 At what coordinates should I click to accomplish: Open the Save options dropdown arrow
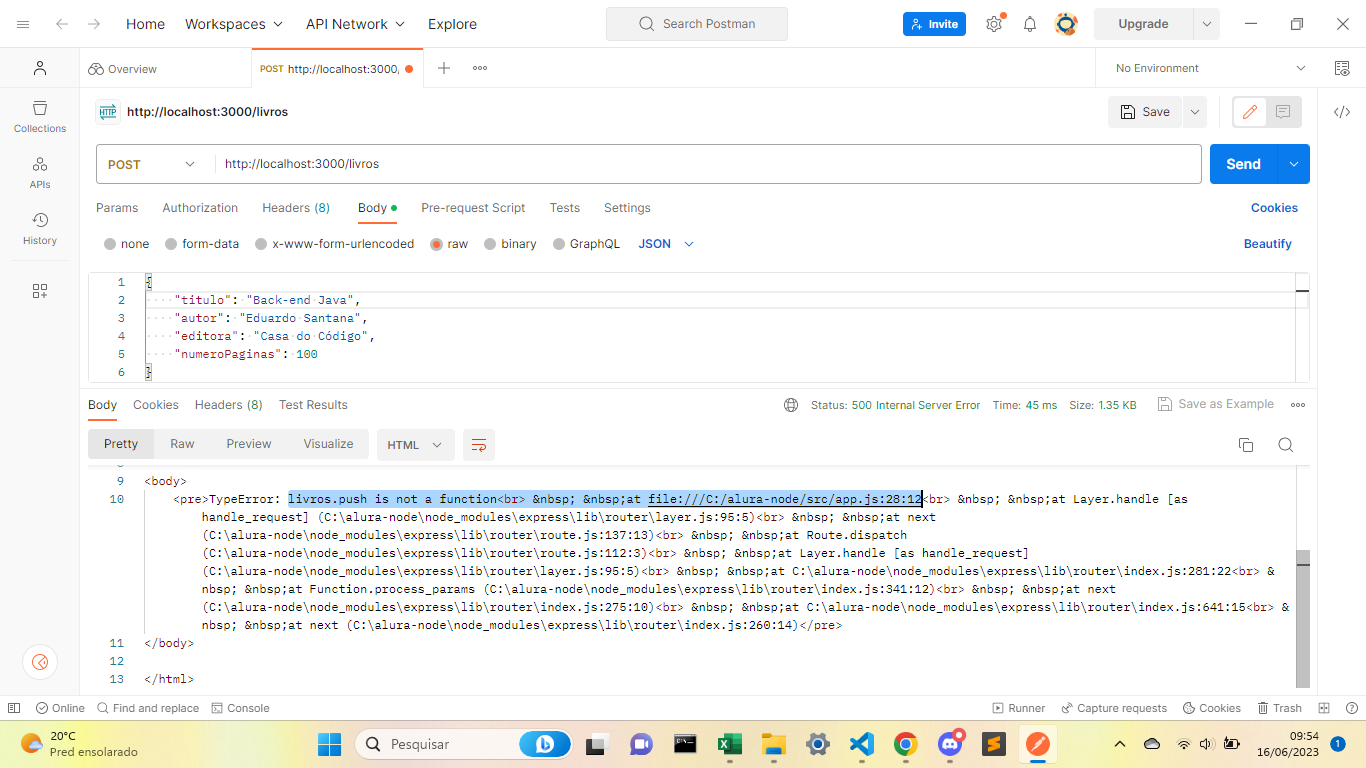1195,112
